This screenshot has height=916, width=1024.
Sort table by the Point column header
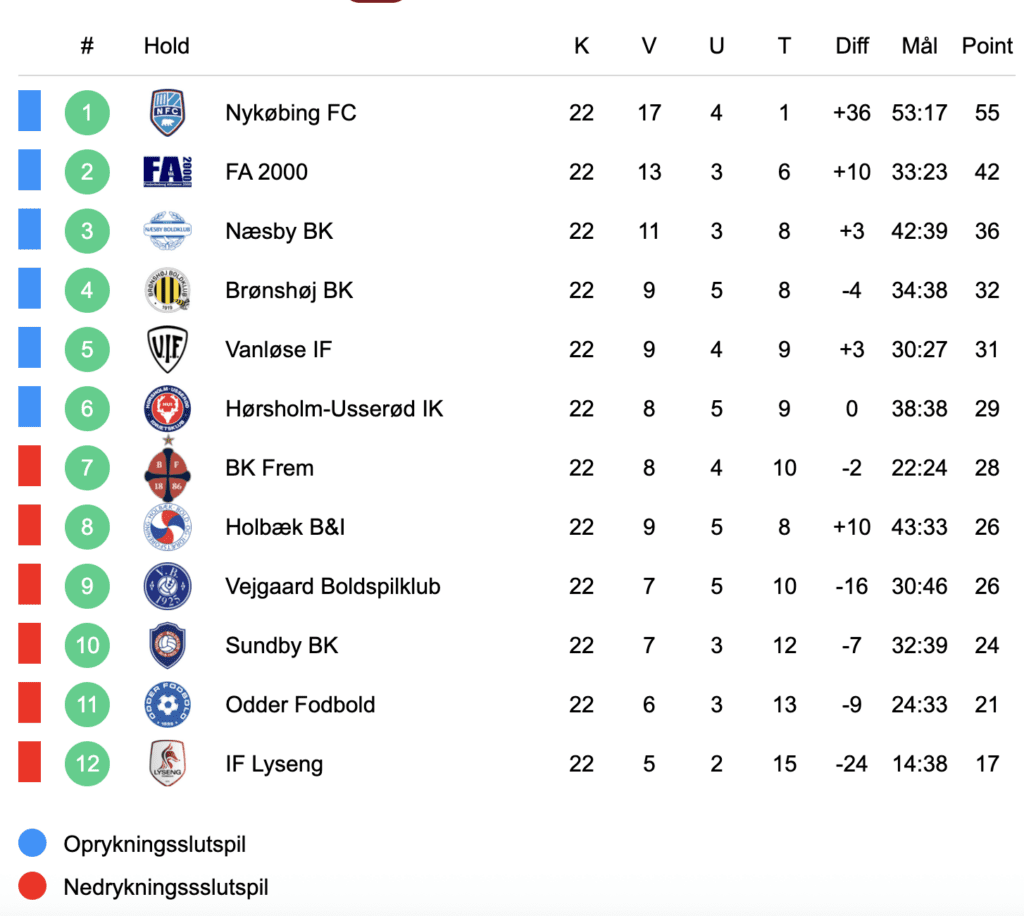pyautogui.click(x=987, y=46)
